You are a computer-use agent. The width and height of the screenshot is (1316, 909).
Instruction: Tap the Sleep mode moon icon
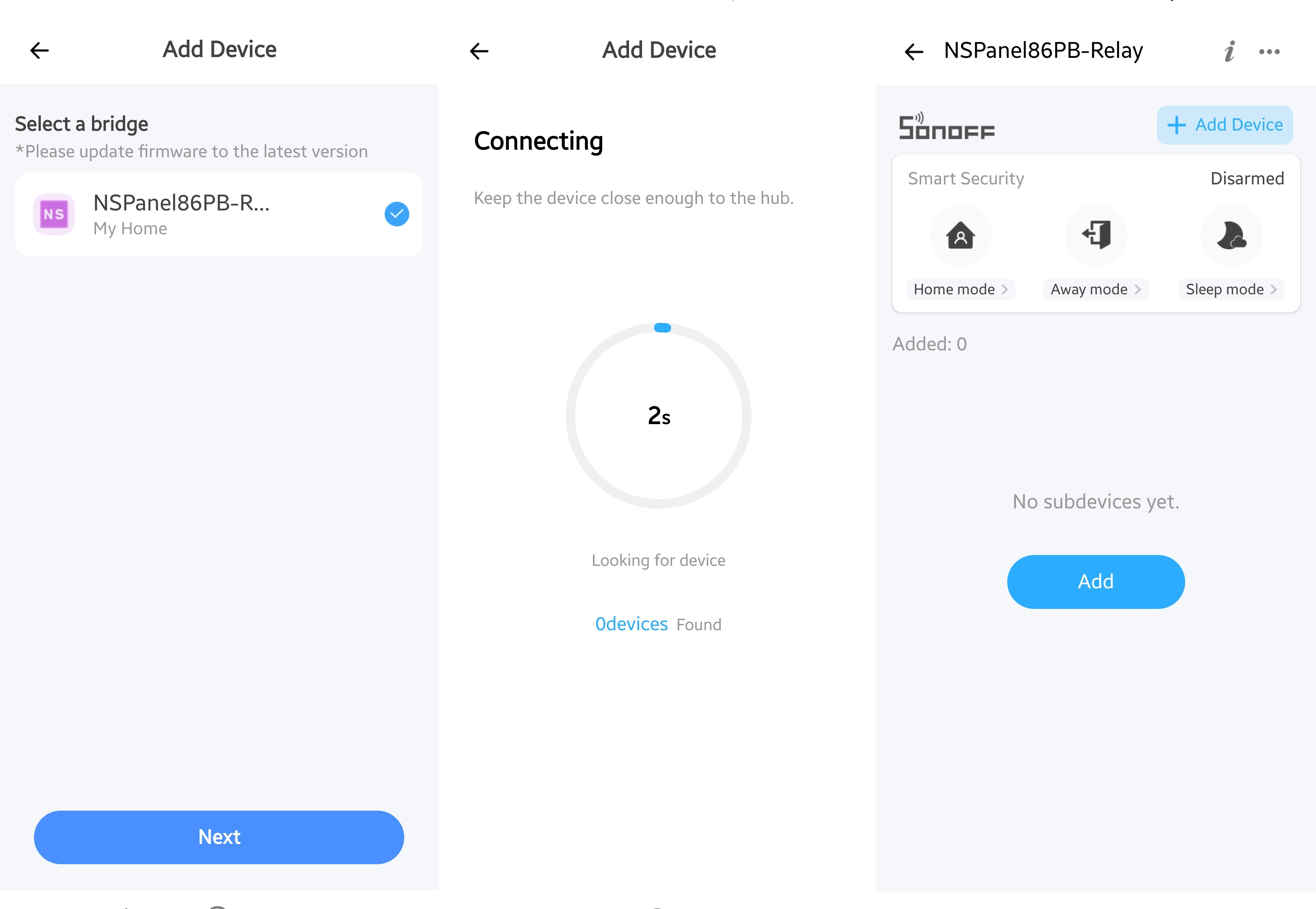click(1232, 235)
